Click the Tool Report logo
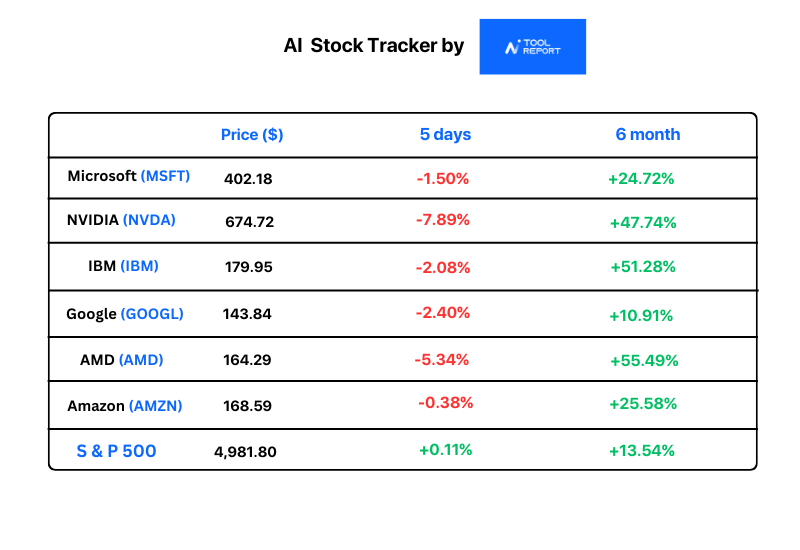The height and width of the screenshot is (550, 800). [x=532, y=46]
